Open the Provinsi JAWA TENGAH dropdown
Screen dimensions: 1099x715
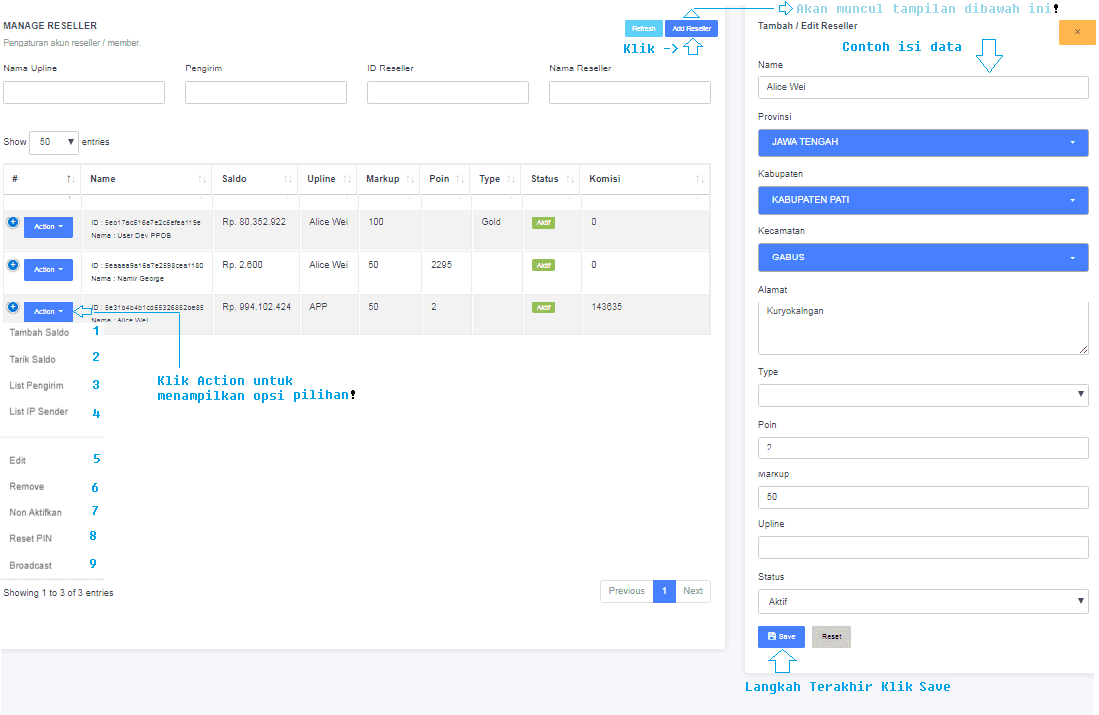(922, 142)
